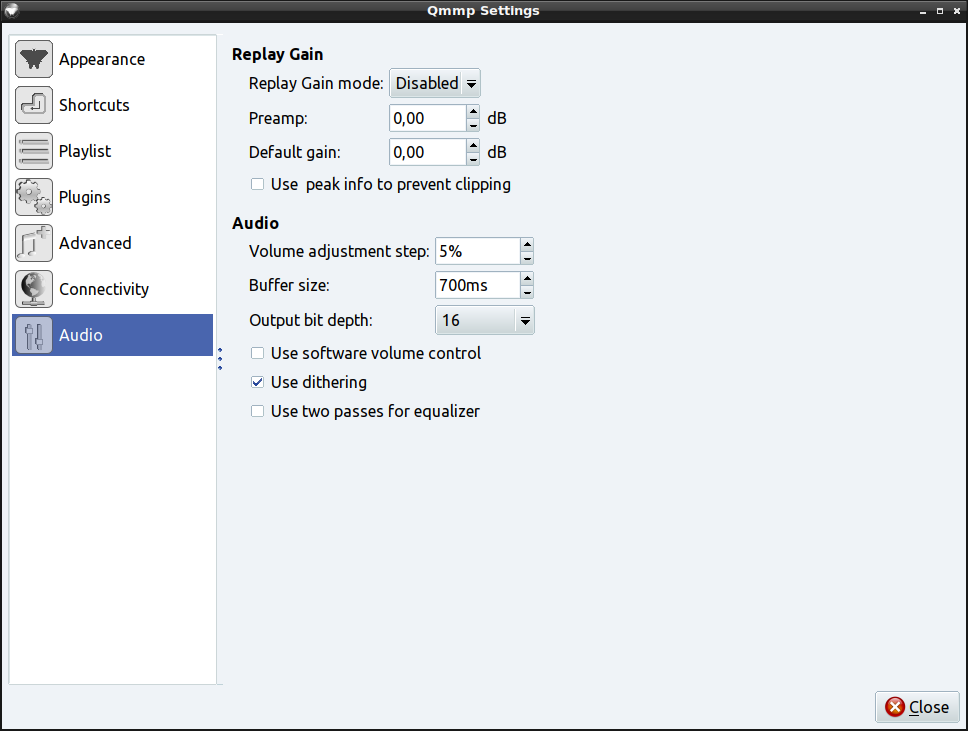Expand the Output bit depth dropdown
968x731 pixels.
pos(485,320)
